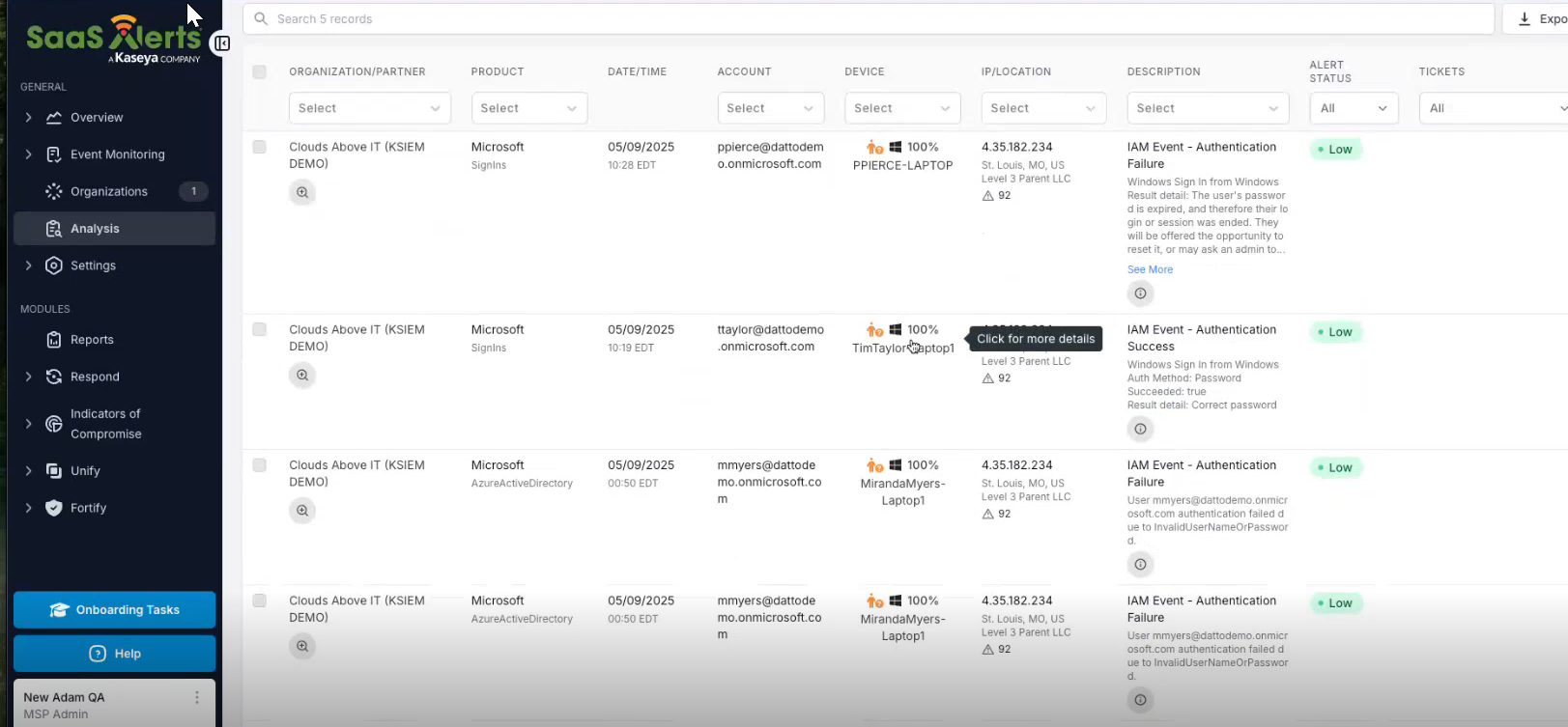
Task: Click the Reports icon in Modules
Action: [54, 340]
